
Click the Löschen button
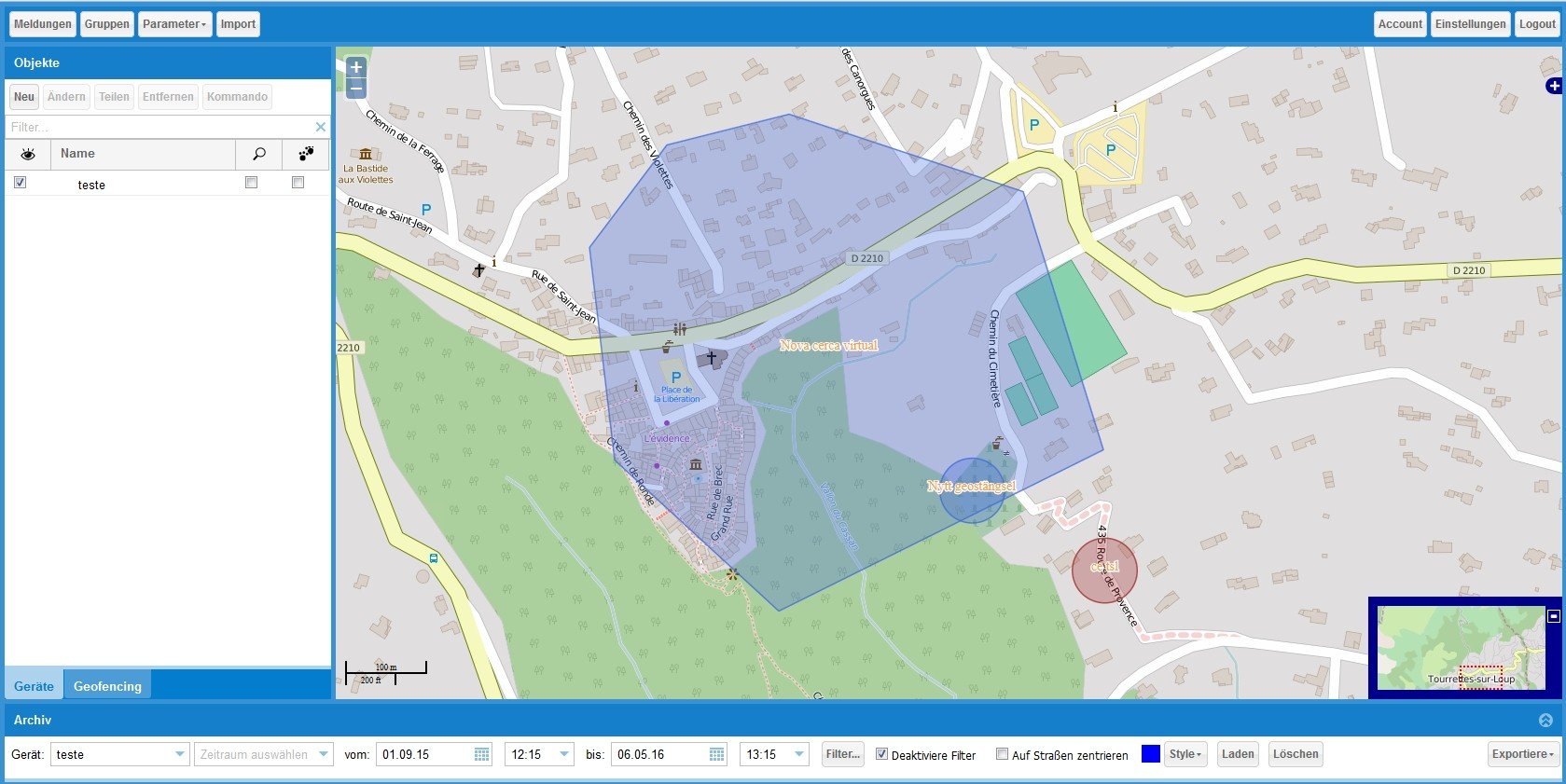(1296, 754)
